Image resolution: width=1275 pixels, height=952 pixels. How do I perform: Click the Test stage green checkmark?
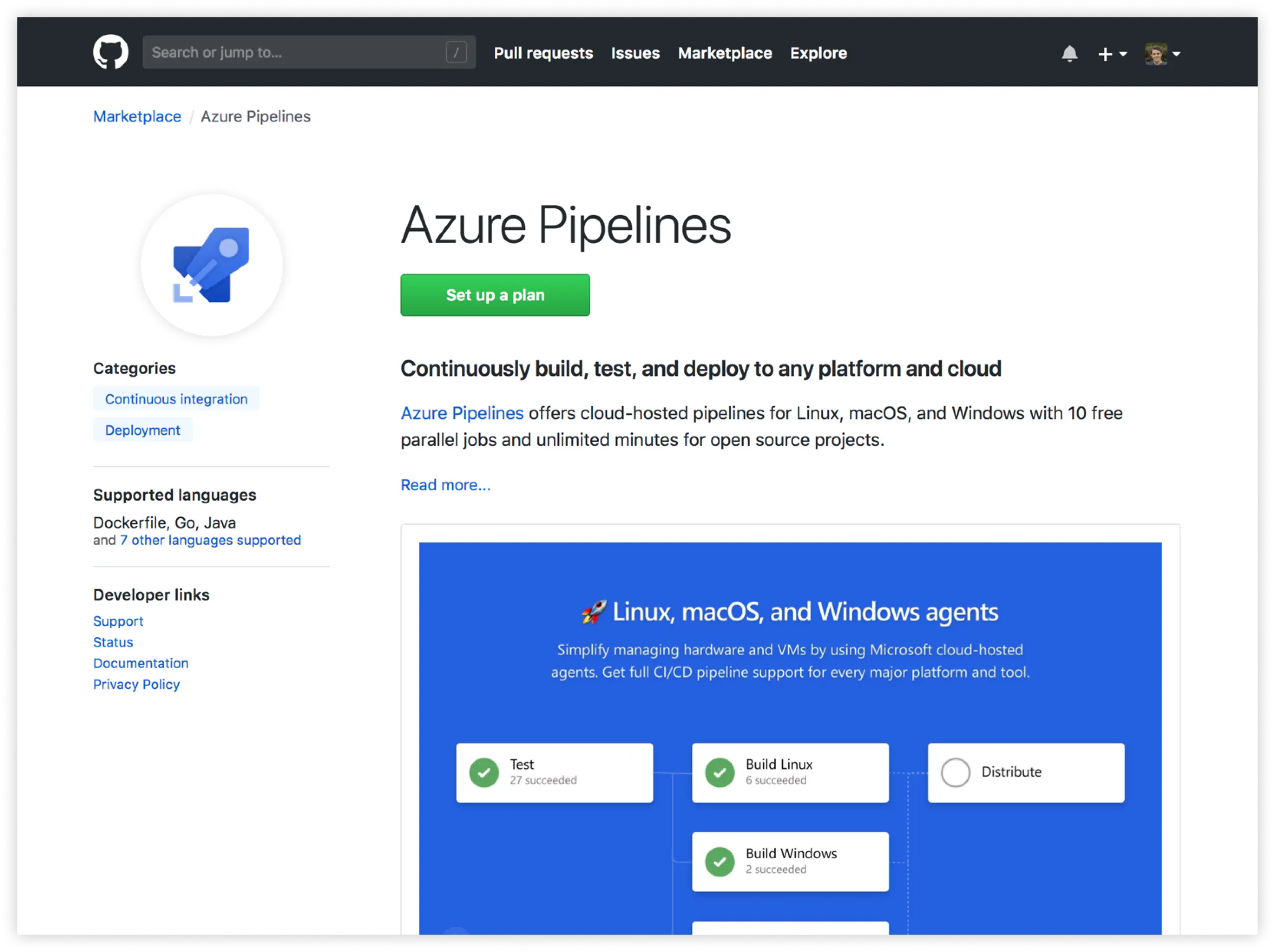pos(483,772)
